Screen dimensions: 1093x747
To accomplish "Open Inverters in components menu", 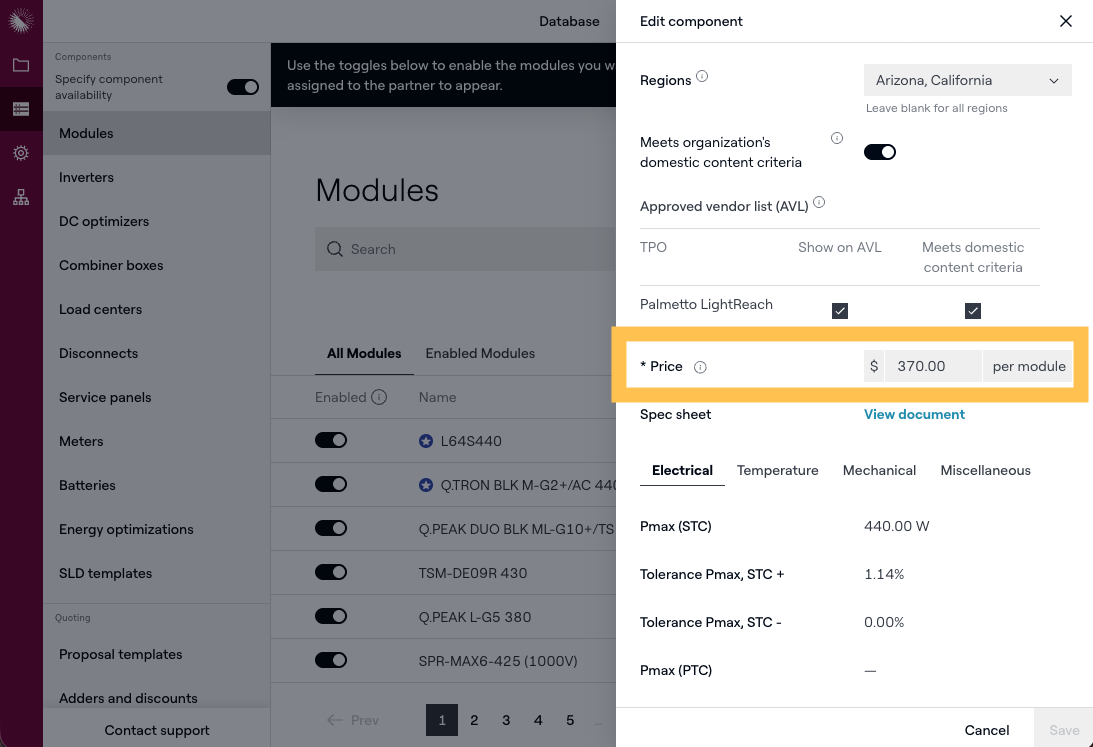I will pyautogui.click(x=156, y=177).
